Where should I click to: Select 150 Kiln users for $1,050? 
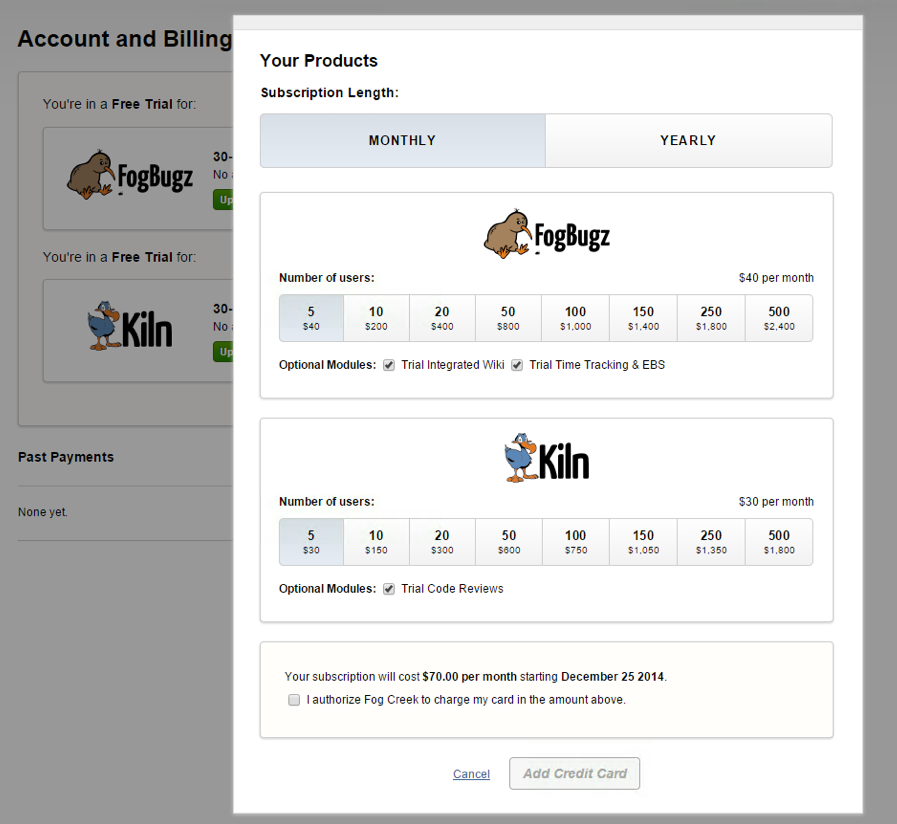[x=644, y=542]
